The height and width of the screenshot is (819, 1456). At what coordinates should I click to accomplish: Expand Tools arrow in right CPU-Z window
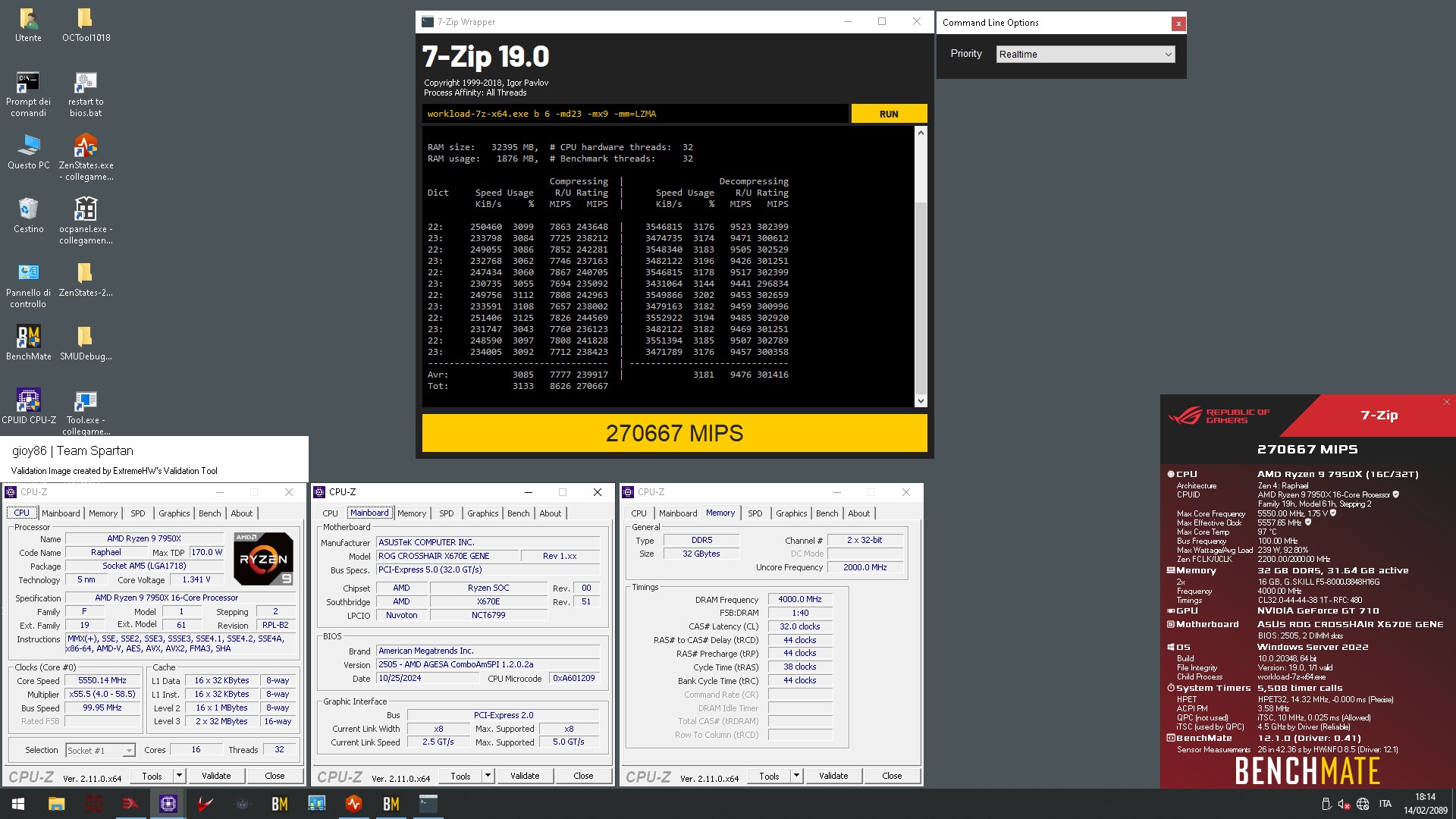(x=796, y=776)
